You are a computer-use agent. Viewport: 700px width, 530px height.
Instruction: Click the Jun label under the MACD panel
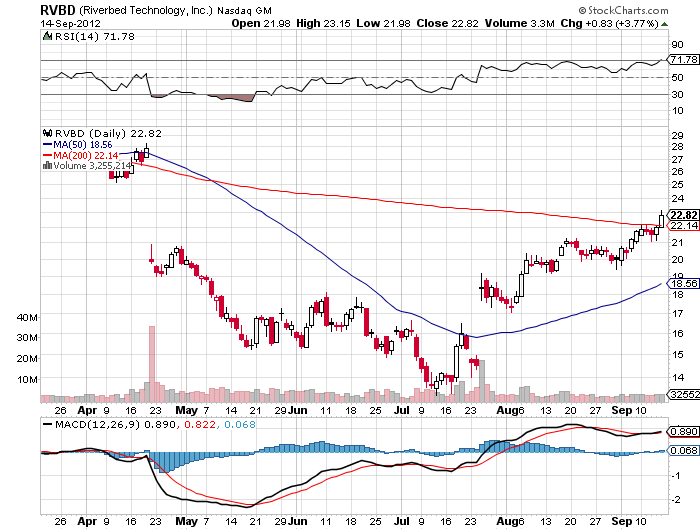click(297, 521)
